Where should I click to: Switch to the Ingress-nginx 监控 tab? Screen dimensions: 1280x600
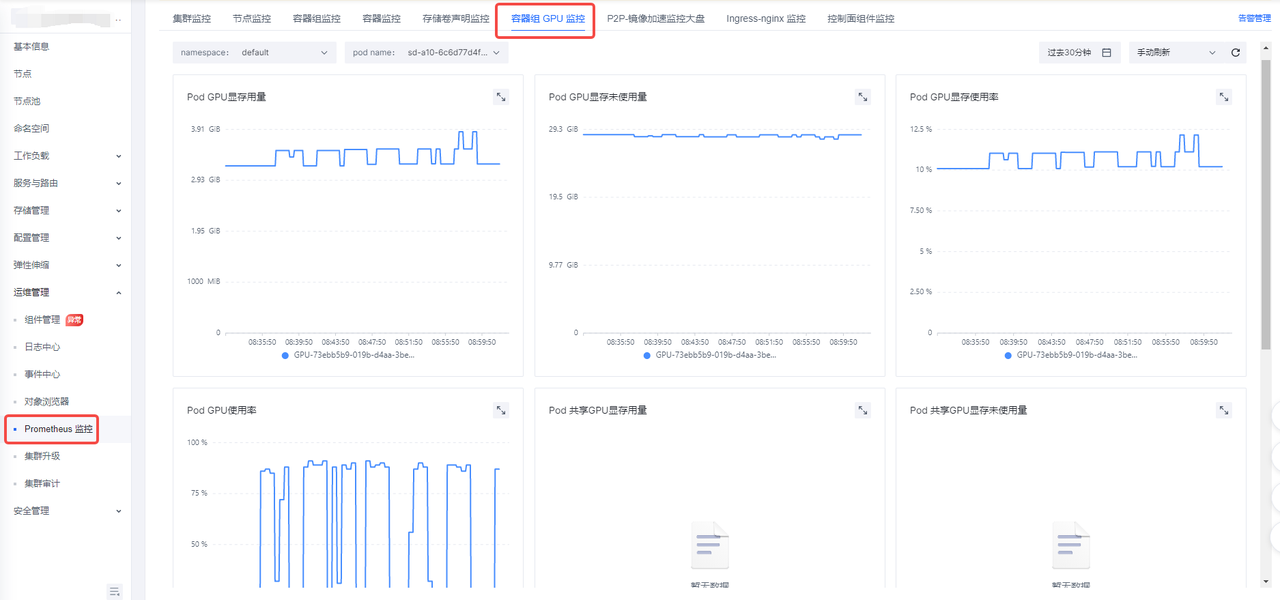pyautogui.click(x=765, y=19)
